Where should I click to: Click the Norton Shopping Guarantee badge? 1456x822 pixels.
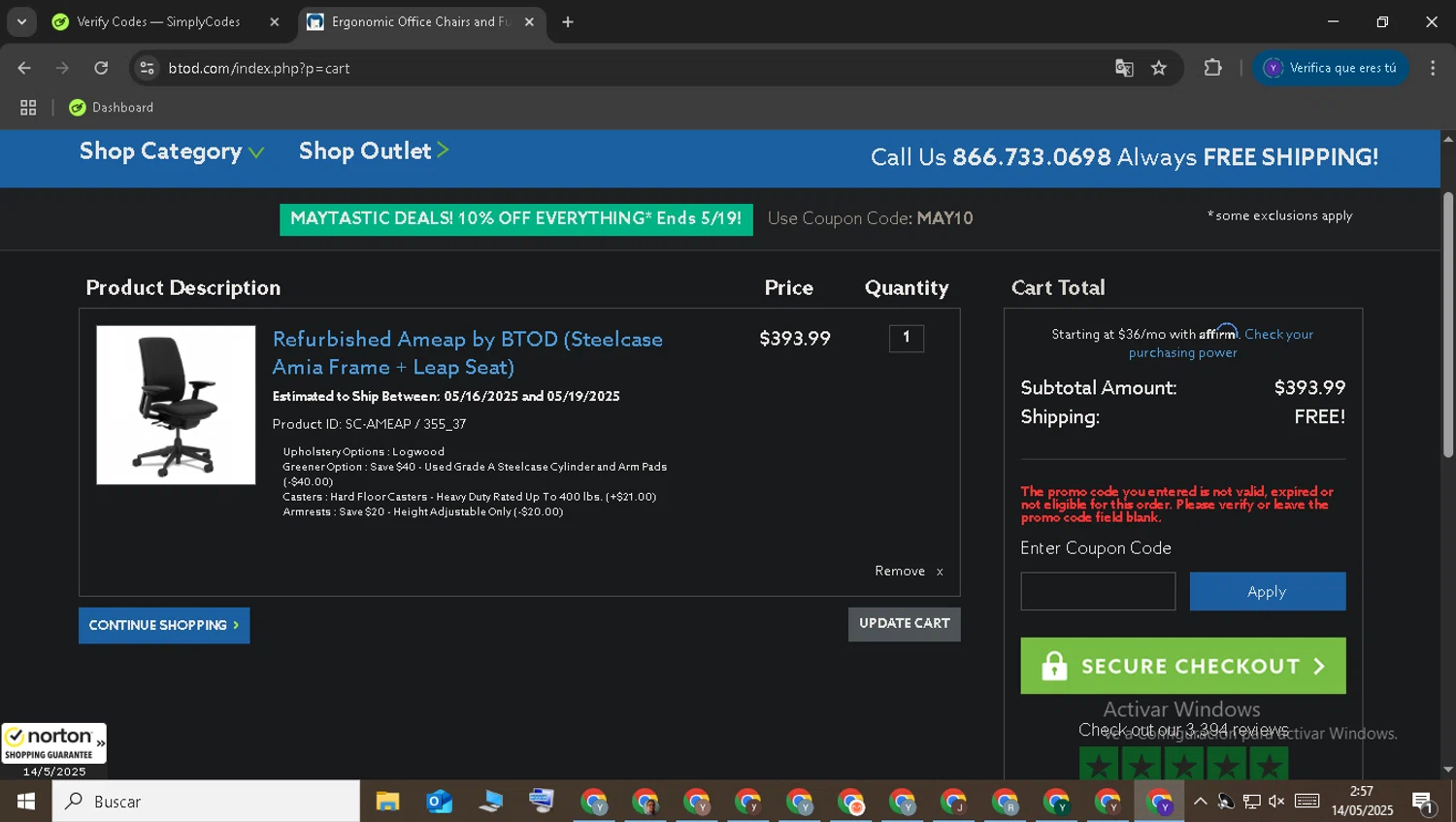coord(54,743)
